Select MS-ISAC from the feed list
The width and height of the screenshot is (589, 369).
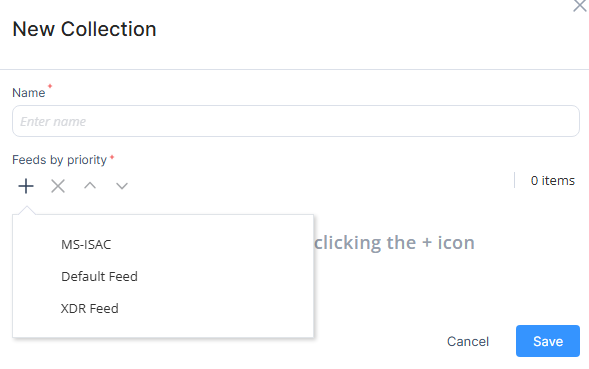click(x=86, y=245)
